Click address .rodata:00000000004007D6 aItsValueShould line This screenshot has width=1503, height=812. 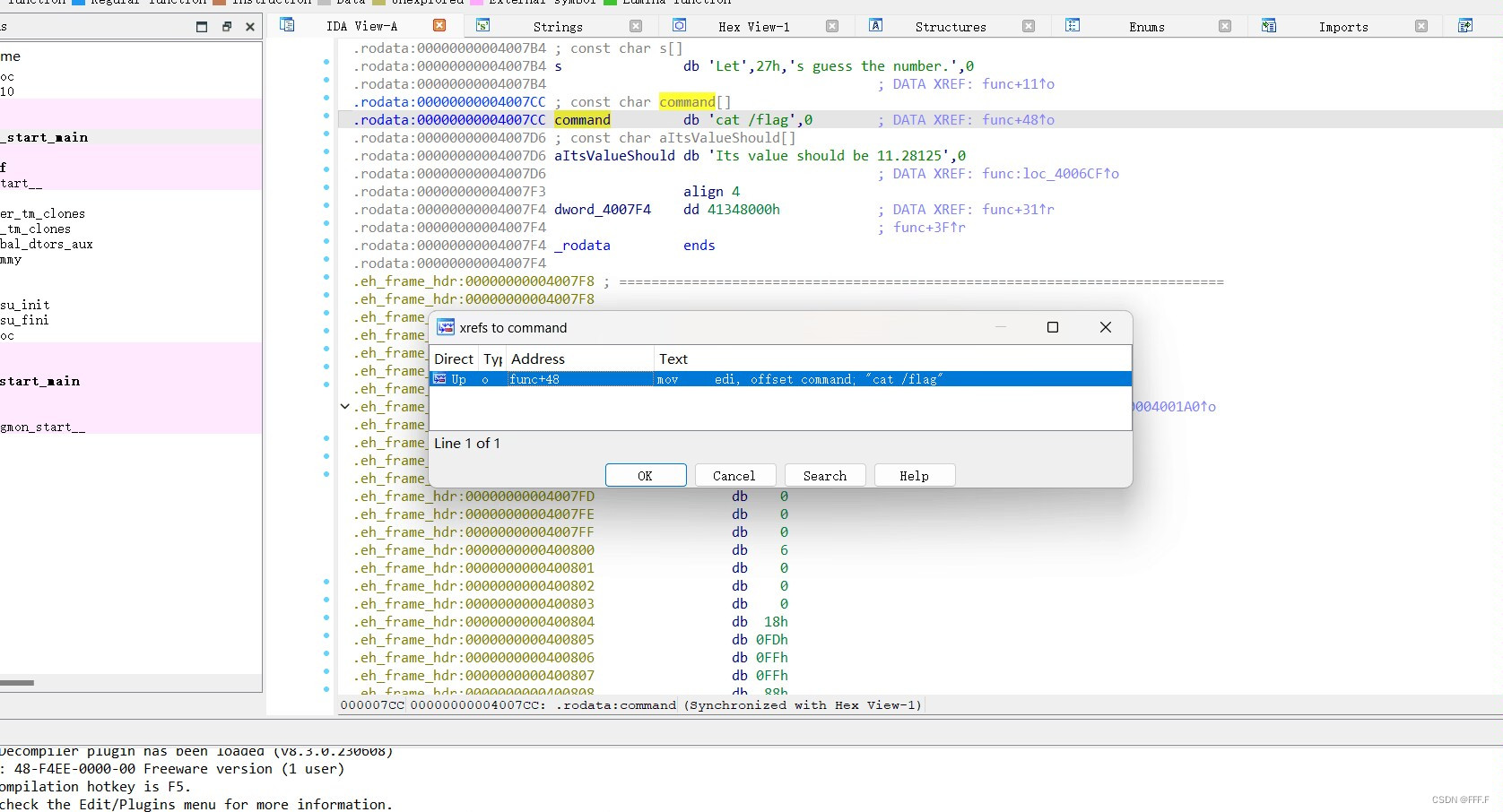pos(449,155)
